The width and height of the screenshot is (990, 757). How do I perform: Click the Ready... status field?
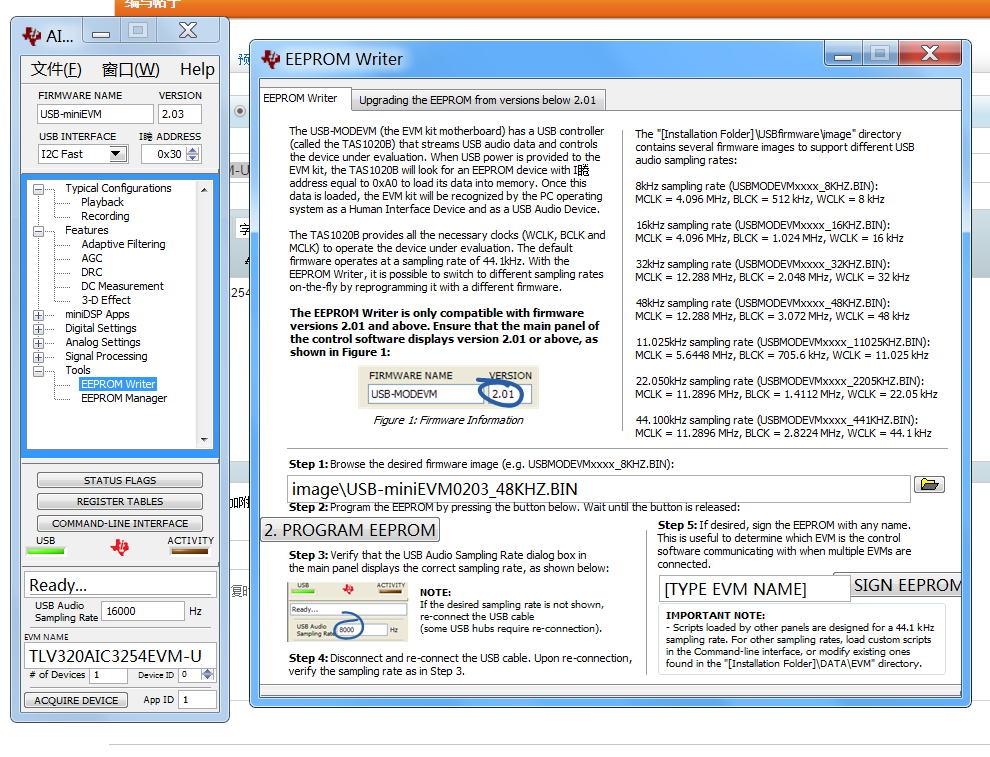[120, 585]
